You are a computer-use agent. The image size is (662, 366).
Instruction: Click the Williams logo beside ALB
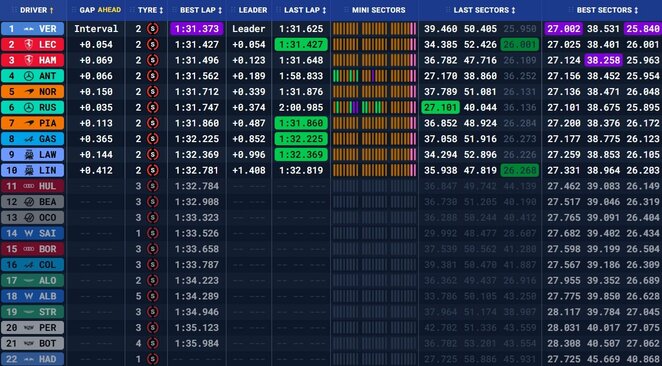click(29, 296)
